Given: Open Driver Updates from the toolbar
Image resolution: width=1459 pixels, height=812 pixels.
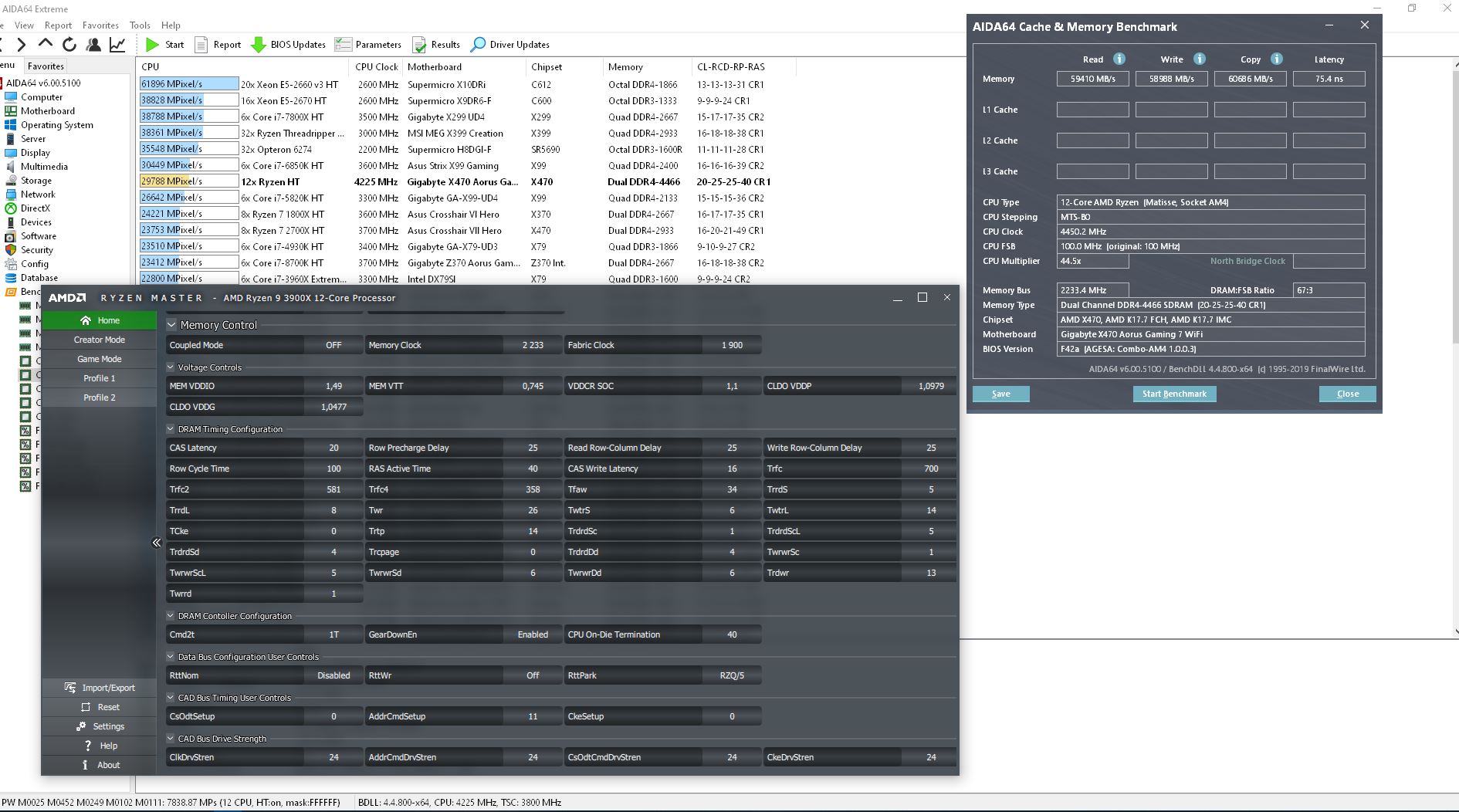Looking at the screenshot, I should tap(510, 45).
